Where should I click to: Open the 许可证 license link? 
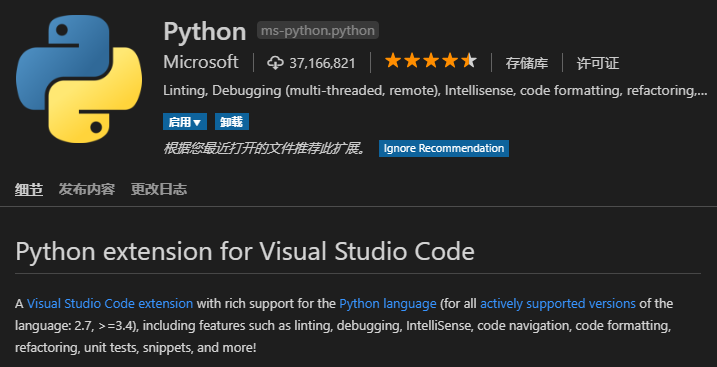pos(598,63)
